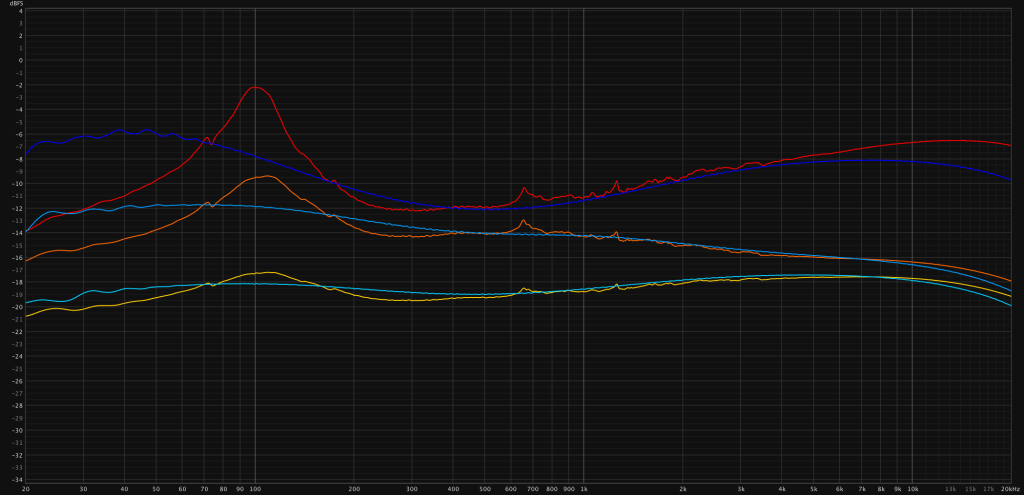Click the 0 dB label on vertical axis
This screenshot has width=1024, height=495.
(19, 60)
